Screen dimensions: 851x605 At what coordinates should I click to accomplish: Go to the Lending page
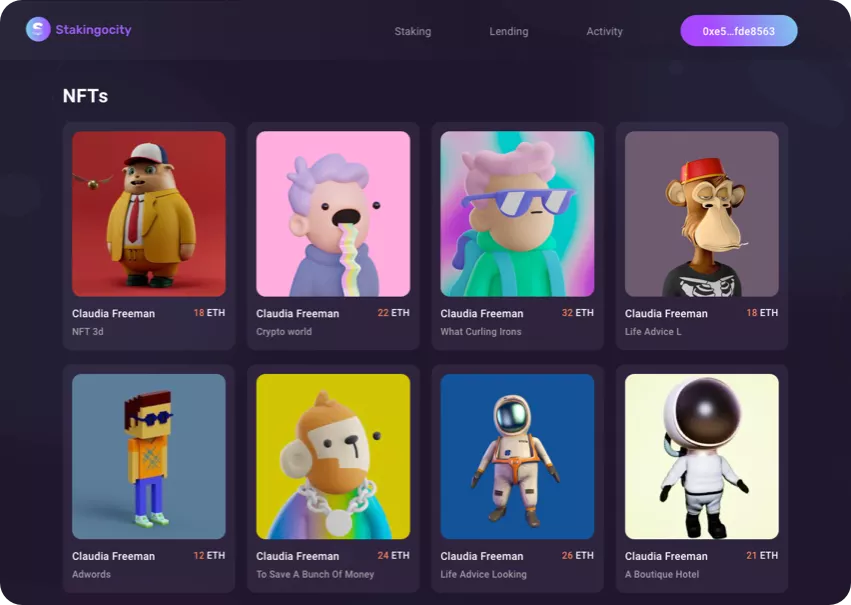pos(509,31)
